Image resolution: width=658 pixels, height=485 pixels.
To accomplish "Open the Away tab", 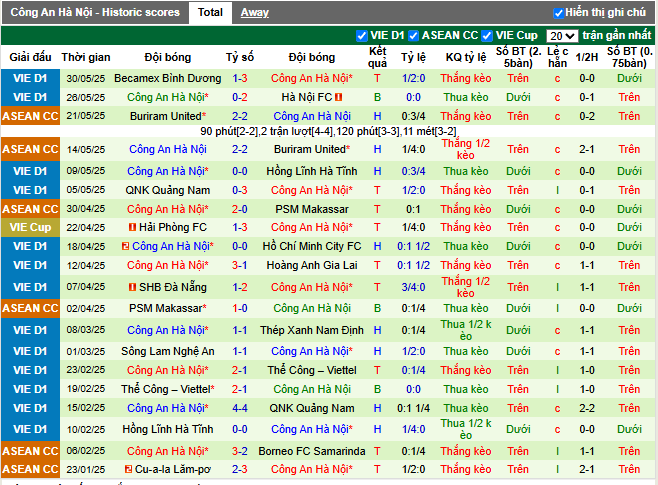I will [x=255, y=13].
